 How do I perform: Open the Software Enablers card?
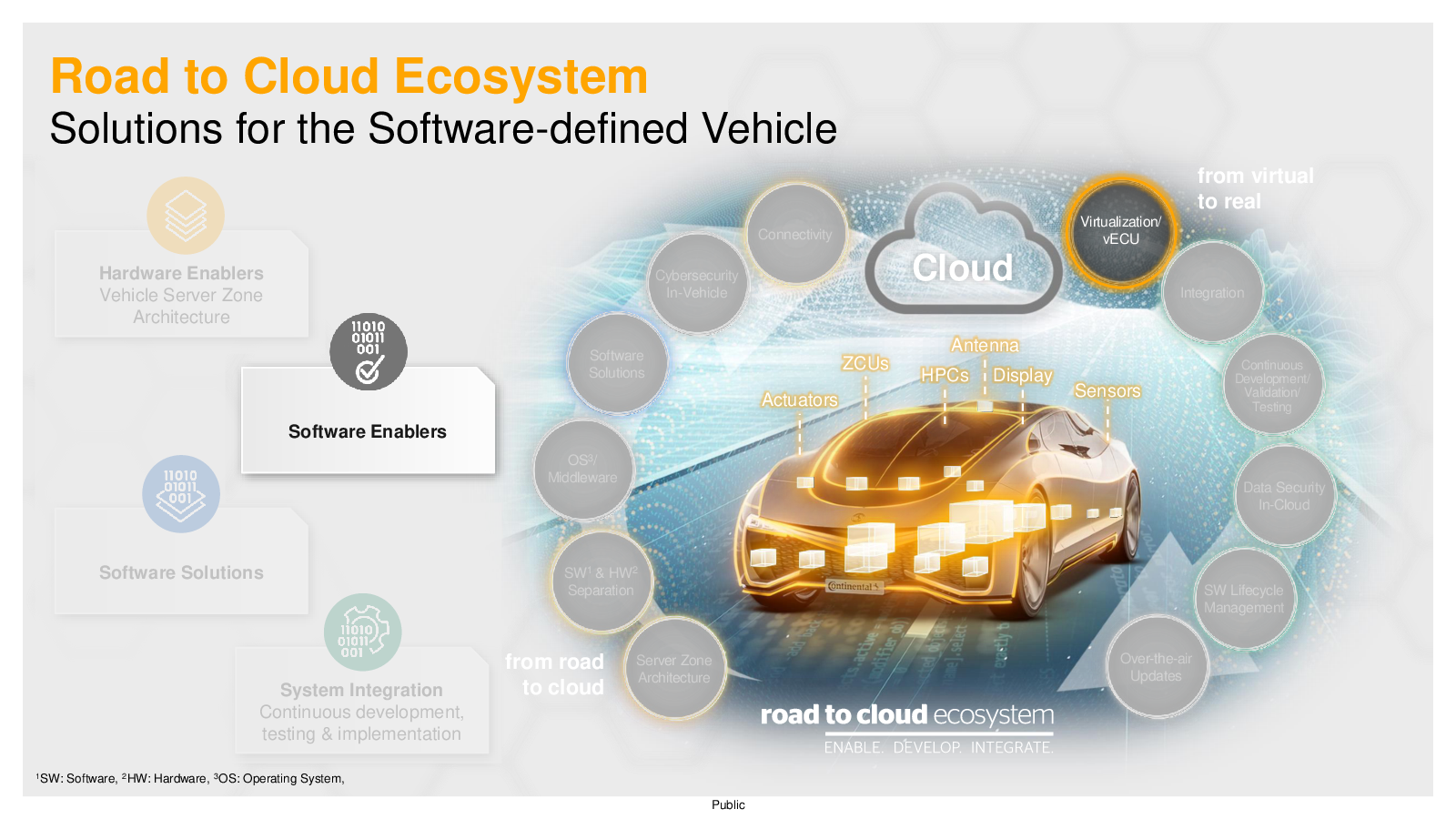click(368, 420)
